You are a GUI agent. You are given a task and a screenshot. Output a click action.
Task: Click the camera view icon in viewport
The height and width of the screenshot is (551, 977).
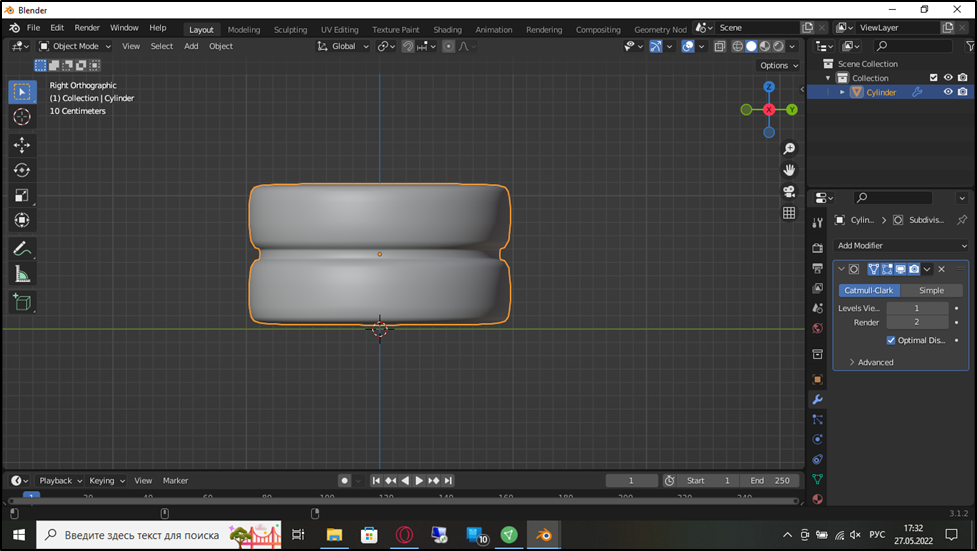click(x=789, y=191)
